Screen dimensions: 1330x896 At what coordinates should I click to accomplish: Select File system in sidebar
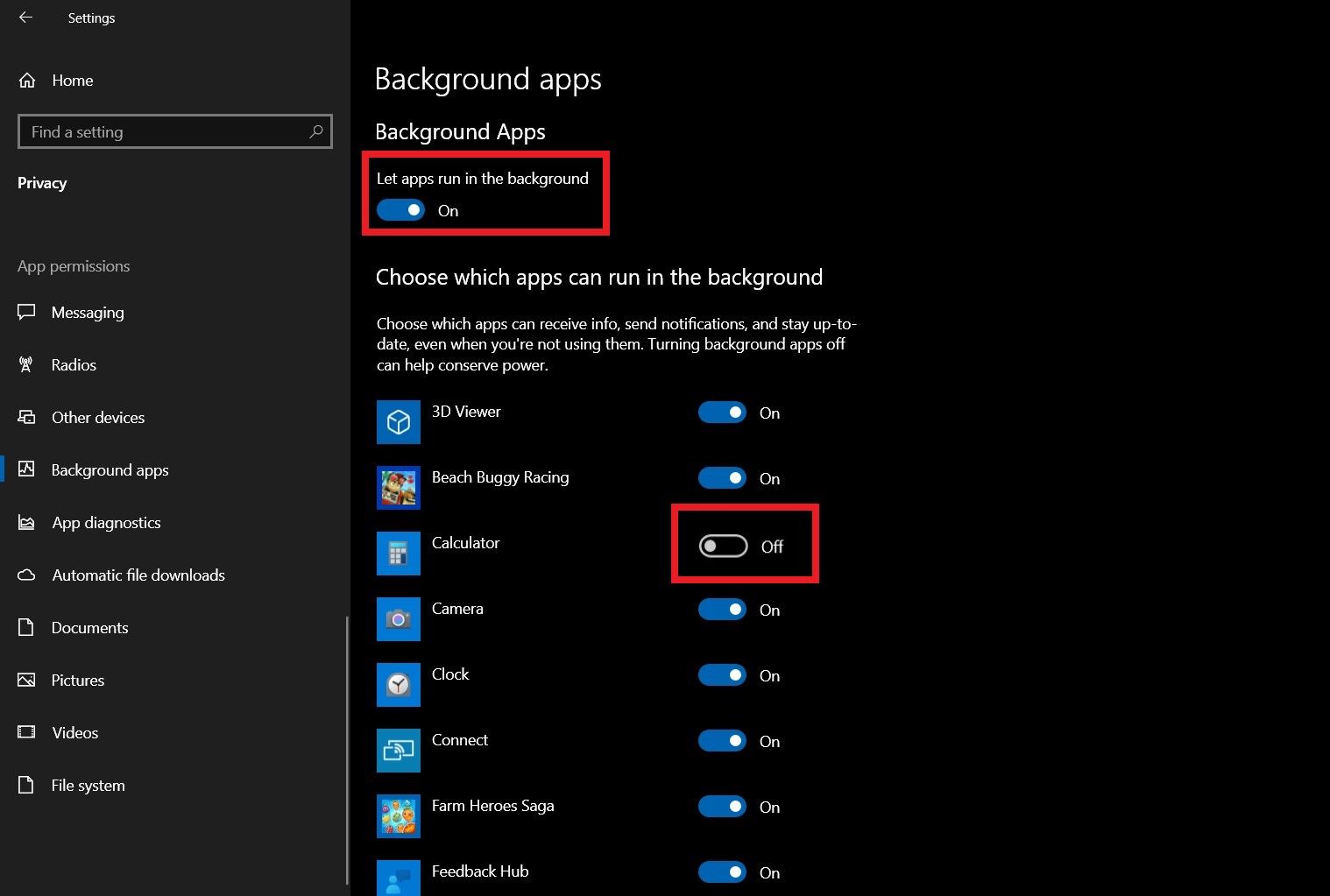(x=88, y=786)
